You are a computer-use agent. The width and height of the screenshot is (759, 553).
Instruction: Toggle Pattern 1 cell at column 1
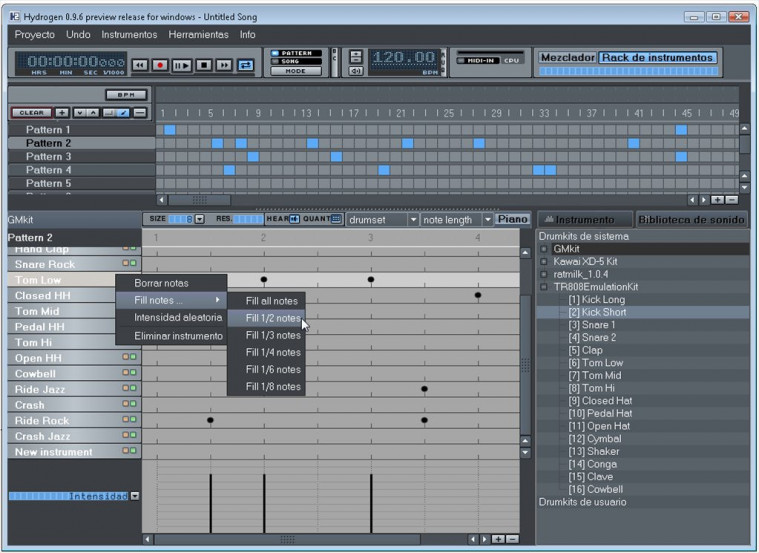click(169, 130)
